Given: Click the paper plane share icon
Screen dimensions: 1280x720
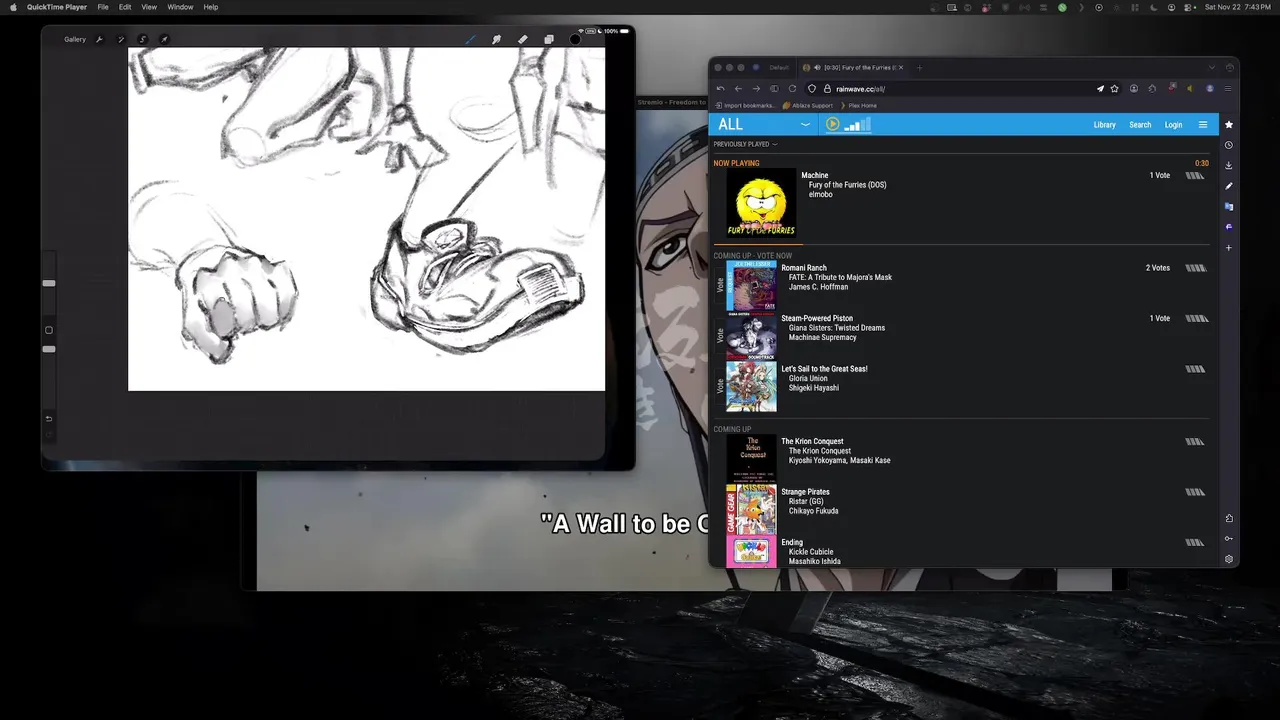Looking at the screenshot, I should (x=1100, y=88).
